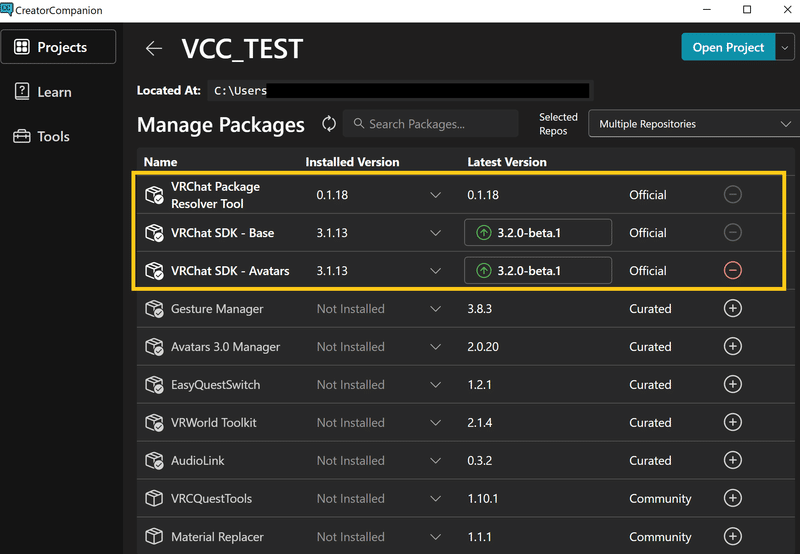Click latest version 1.10.1 for VRCQuestTools
The image size is (800, 554).
[x=483, y=498]
